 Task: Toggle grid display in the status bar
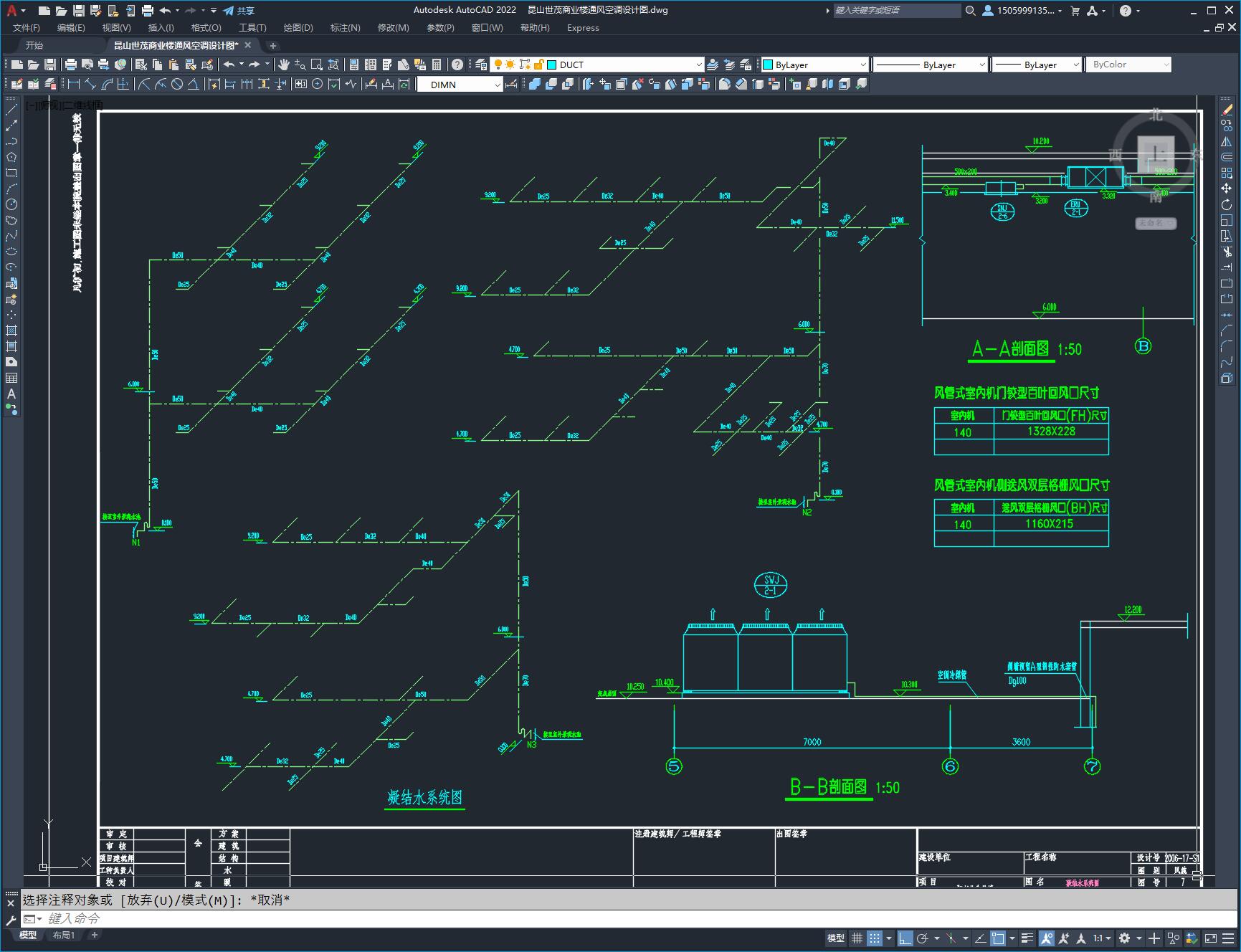coord(856,938)
